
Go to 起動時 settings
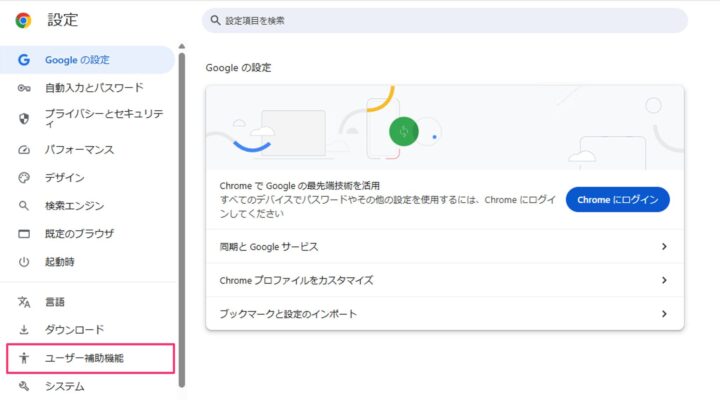tap(87, 262)
